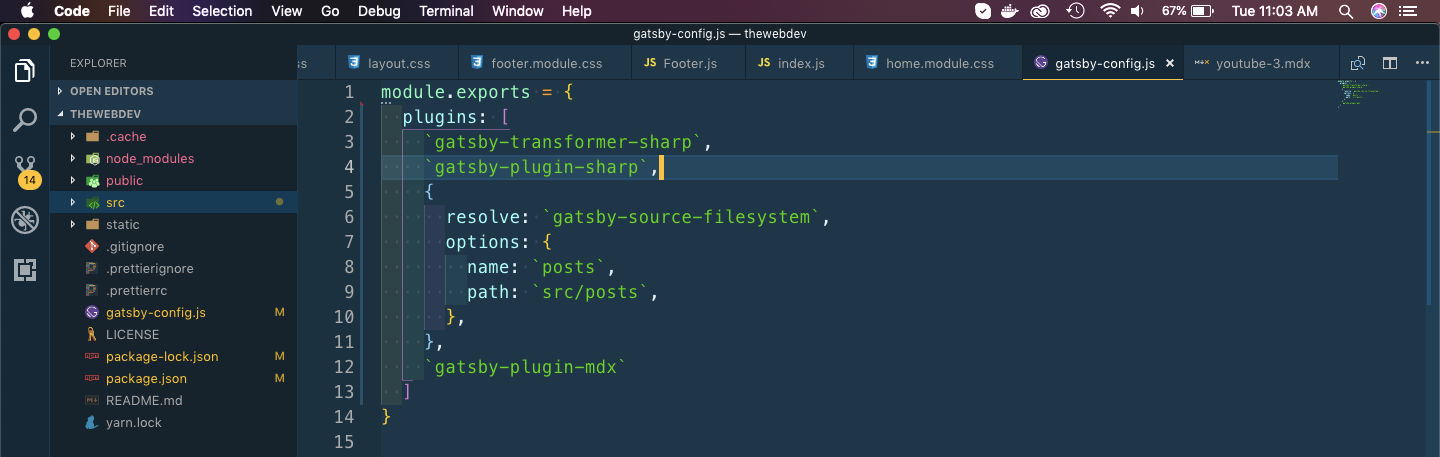Viewport: 1440px width, 457px height.
Task: Open the Debug menu
Action: [x=379, y=11]
